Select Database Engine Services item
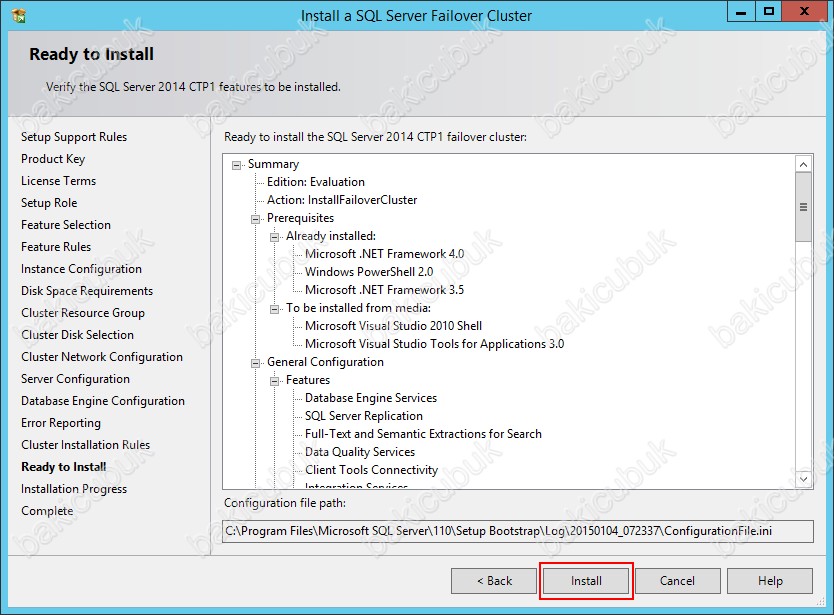The width and height of the screenshot is (834, 615). (x=371, y=398)
